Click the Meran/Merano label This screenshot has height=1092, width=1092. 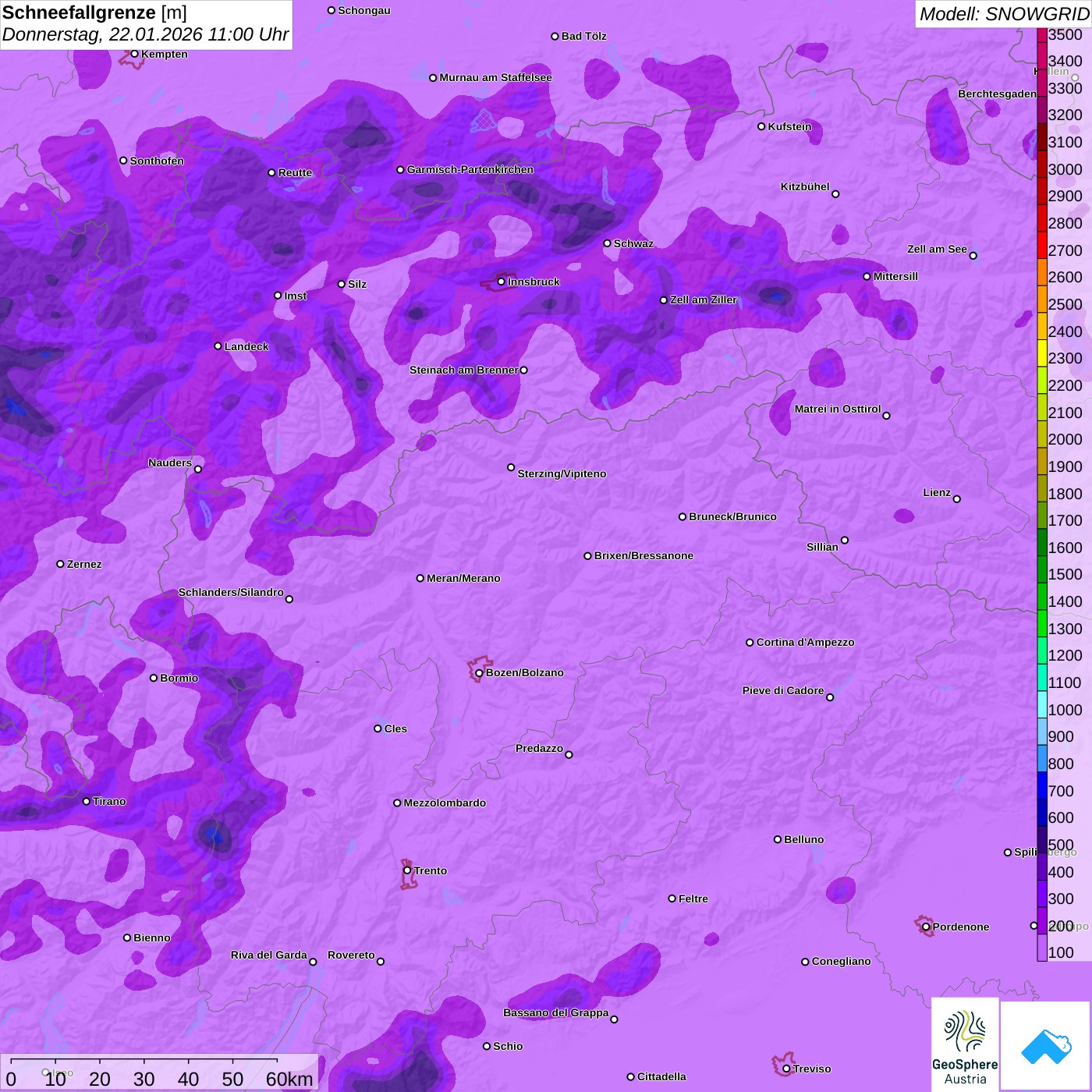pos(463,578)
